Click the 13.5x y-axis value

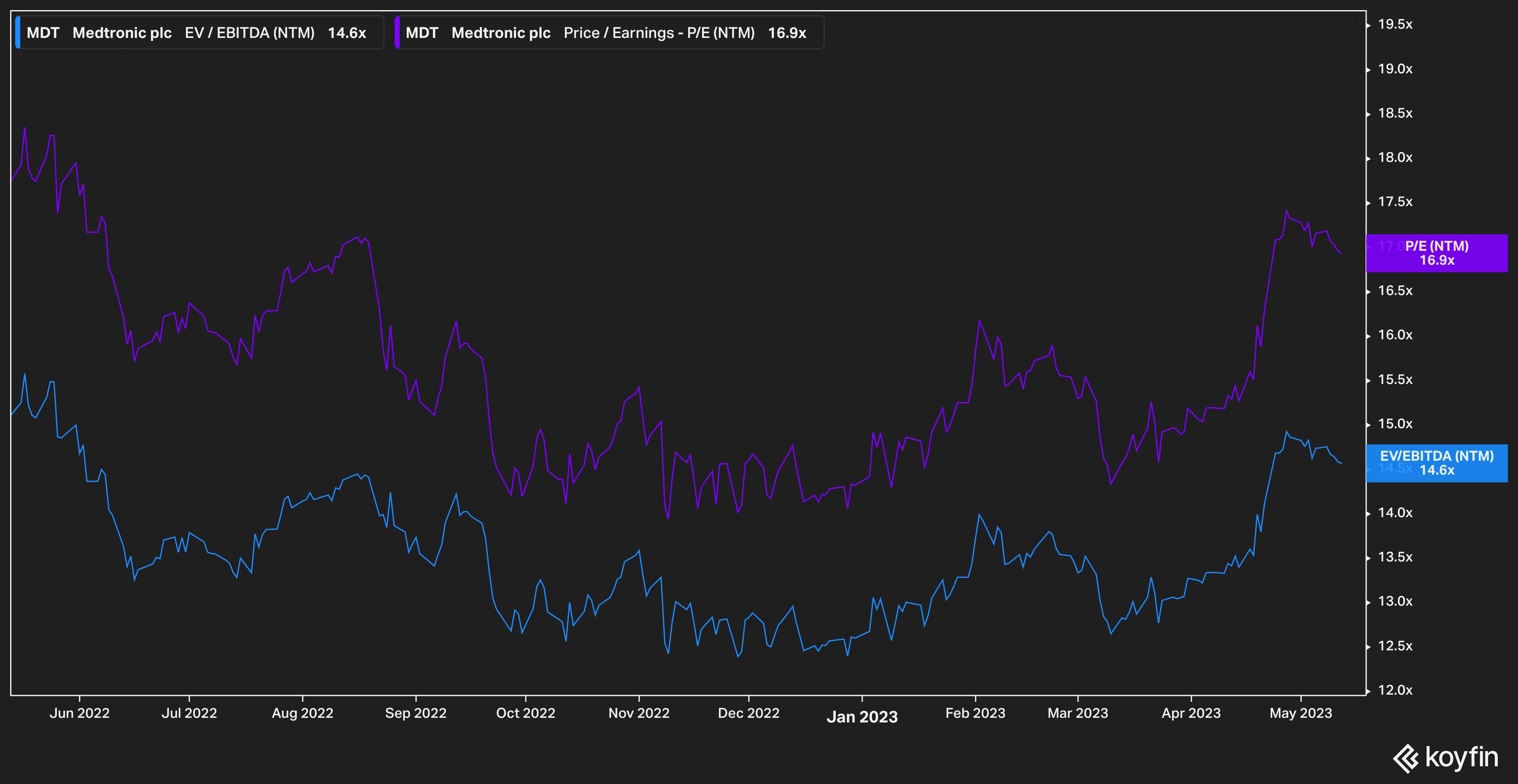(1395, 557)
